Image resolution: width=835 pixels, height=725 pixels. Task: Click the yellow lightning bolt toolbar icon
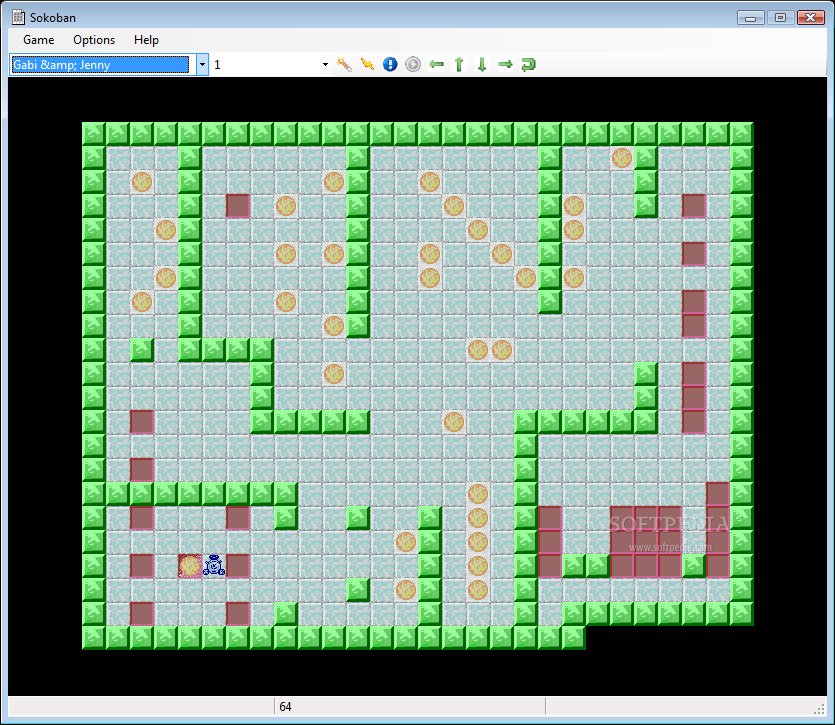[367, 65]
